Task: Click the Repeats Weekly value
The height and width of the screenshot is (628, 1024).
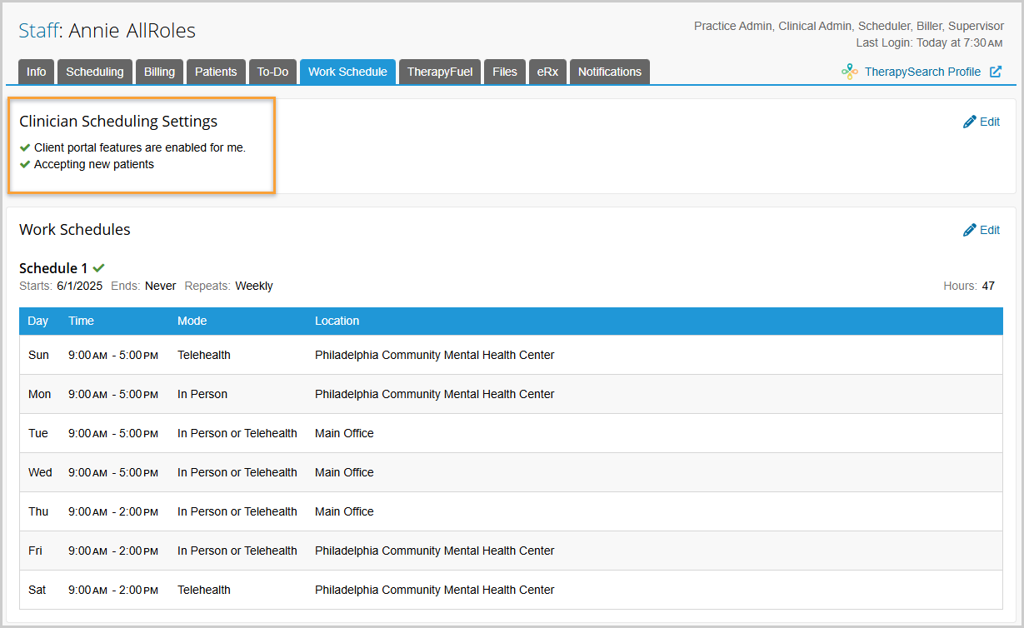Action: point(254,286)
